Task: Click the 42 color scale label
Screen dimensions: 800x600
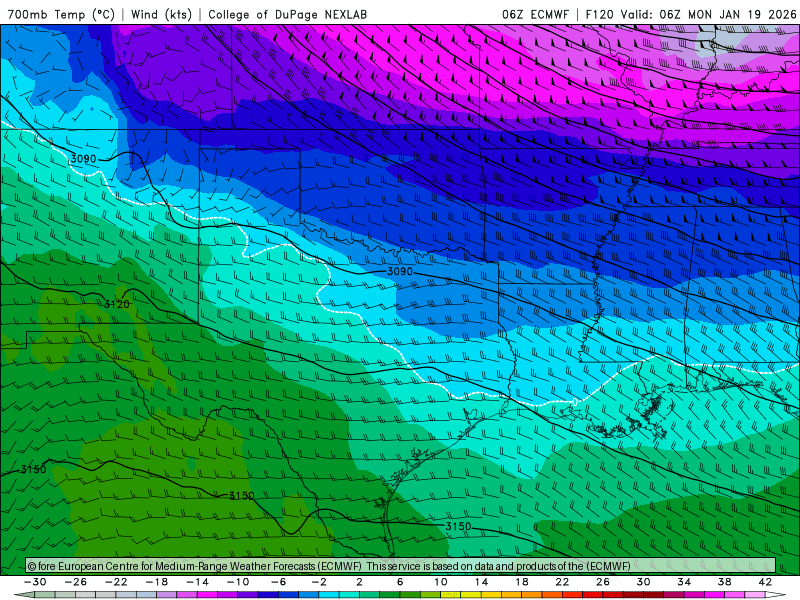Action: [765, 582]
